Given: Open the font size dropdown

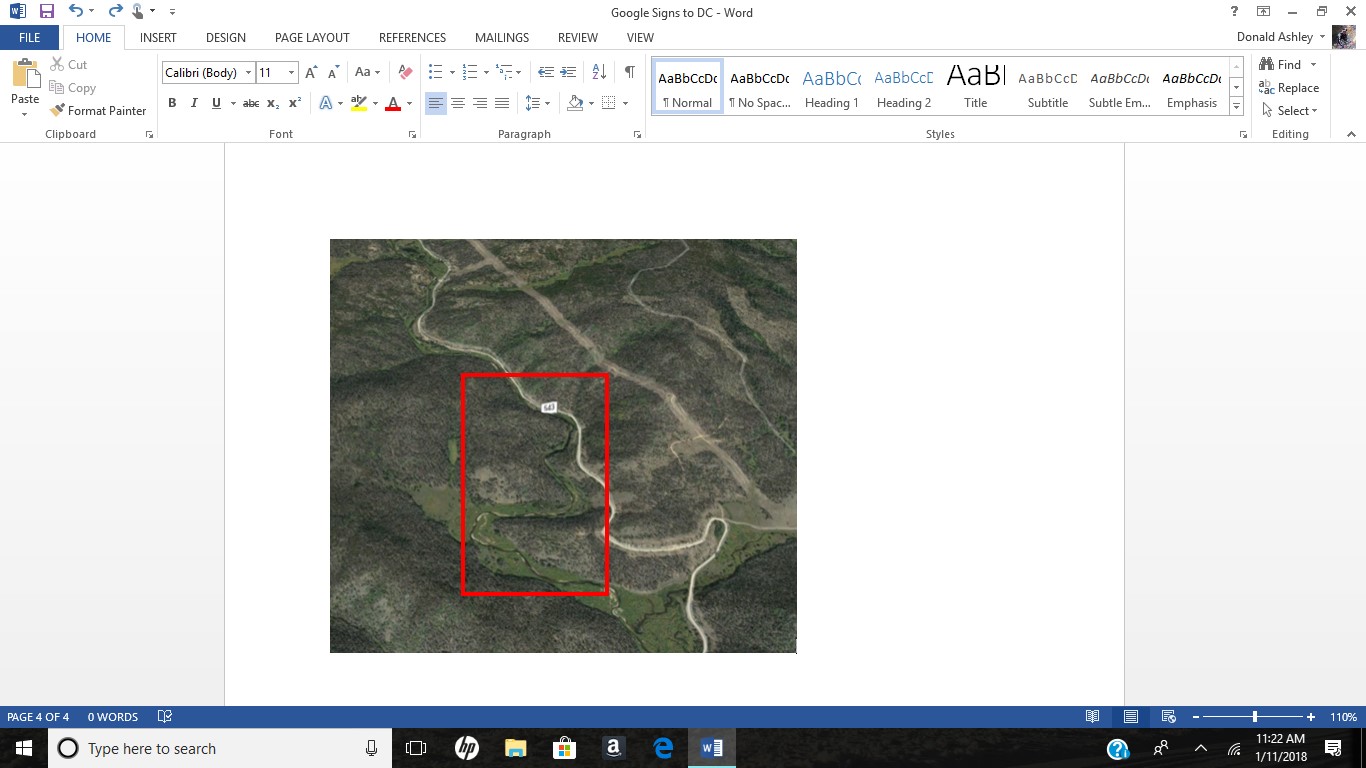Looking at the screenshot, I should (x=292, y=73).
